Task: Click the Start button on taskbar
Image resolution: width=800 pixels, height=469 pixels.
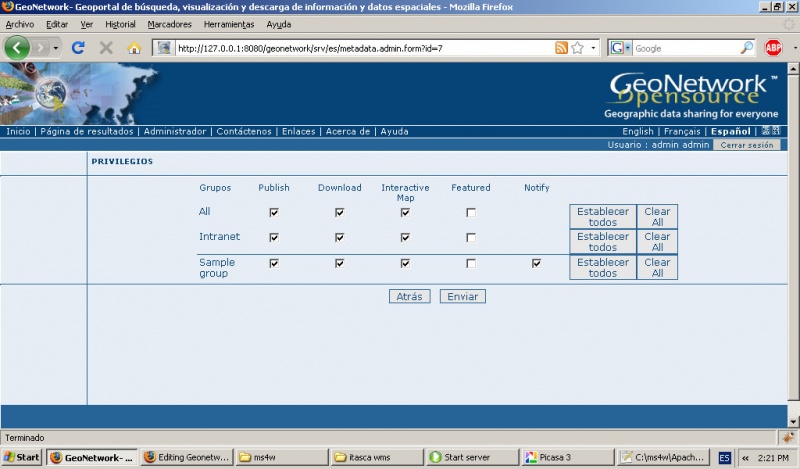Action: coord(21,457)
